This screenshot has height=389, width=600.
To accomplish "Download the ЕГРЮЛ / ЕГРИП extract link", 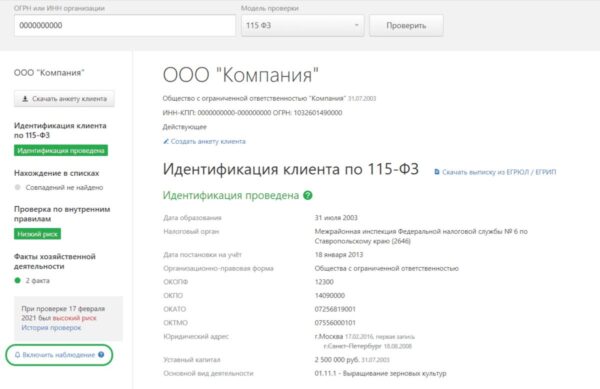I will [499, 172].
